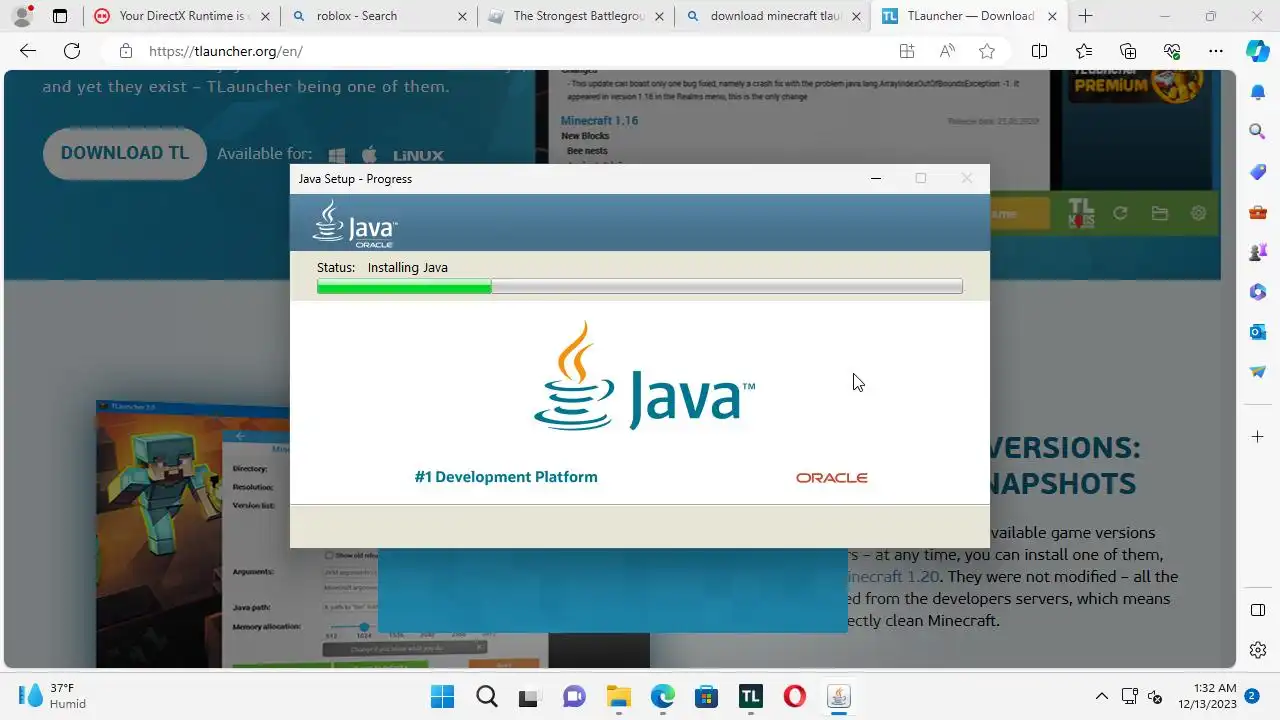Toggle sidebar layout icon near bottom
The height and width of the screenshot is (720, 1280).
(1258, 610)
